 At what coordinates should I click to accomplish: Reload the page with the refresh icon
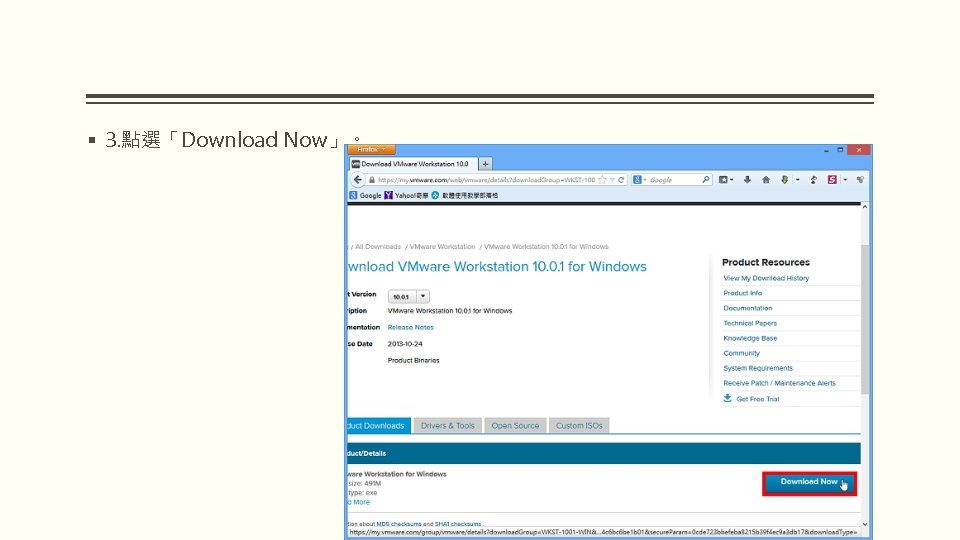tap(621, 180)
